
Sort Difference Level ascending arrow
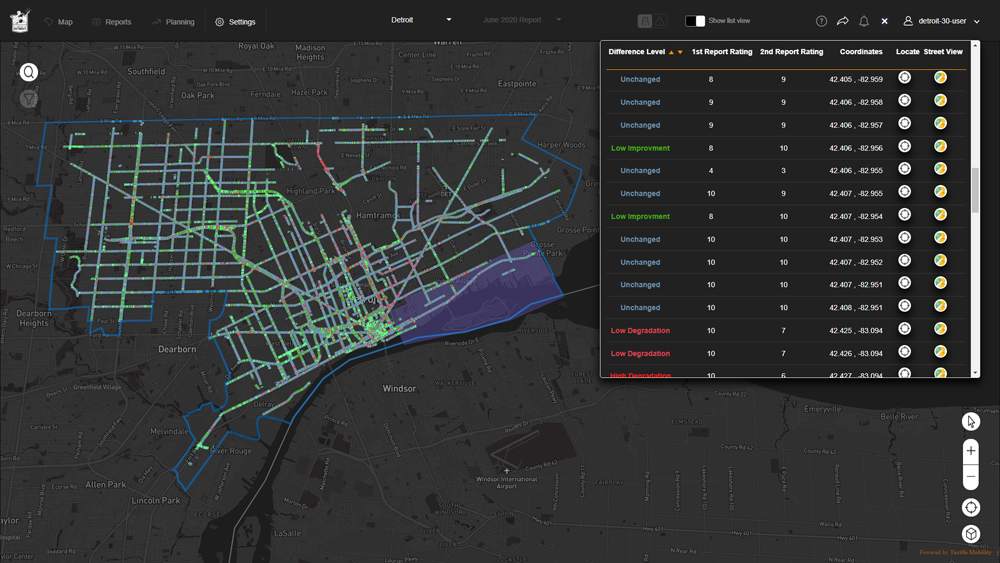(x=671, y=52)
